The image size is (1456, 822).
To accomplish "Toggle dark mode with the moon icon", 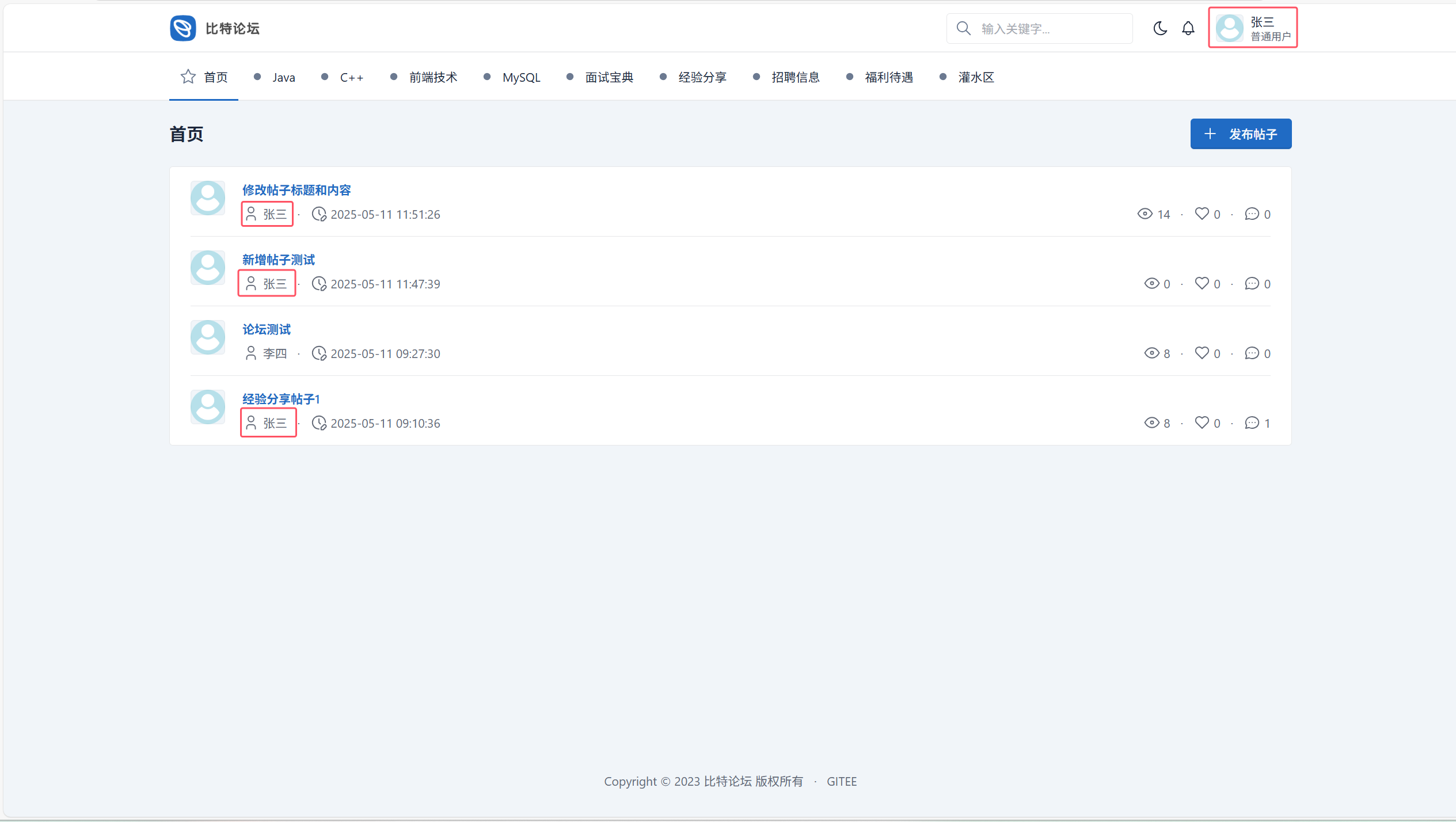I will 1160,28.
